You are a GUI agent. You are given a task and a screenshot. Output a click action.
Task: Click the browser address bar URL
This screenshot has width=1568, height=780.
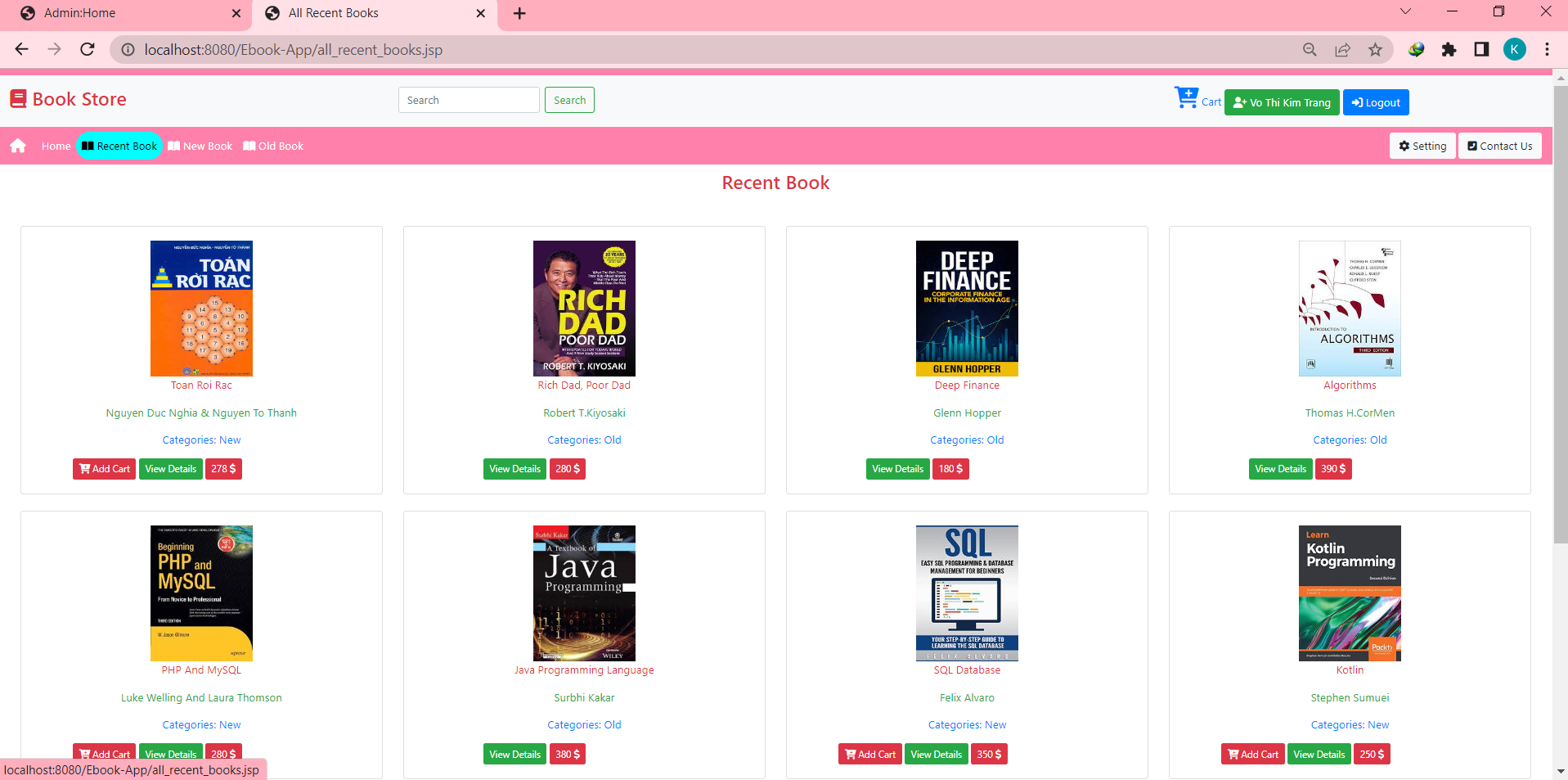point(294,50)
